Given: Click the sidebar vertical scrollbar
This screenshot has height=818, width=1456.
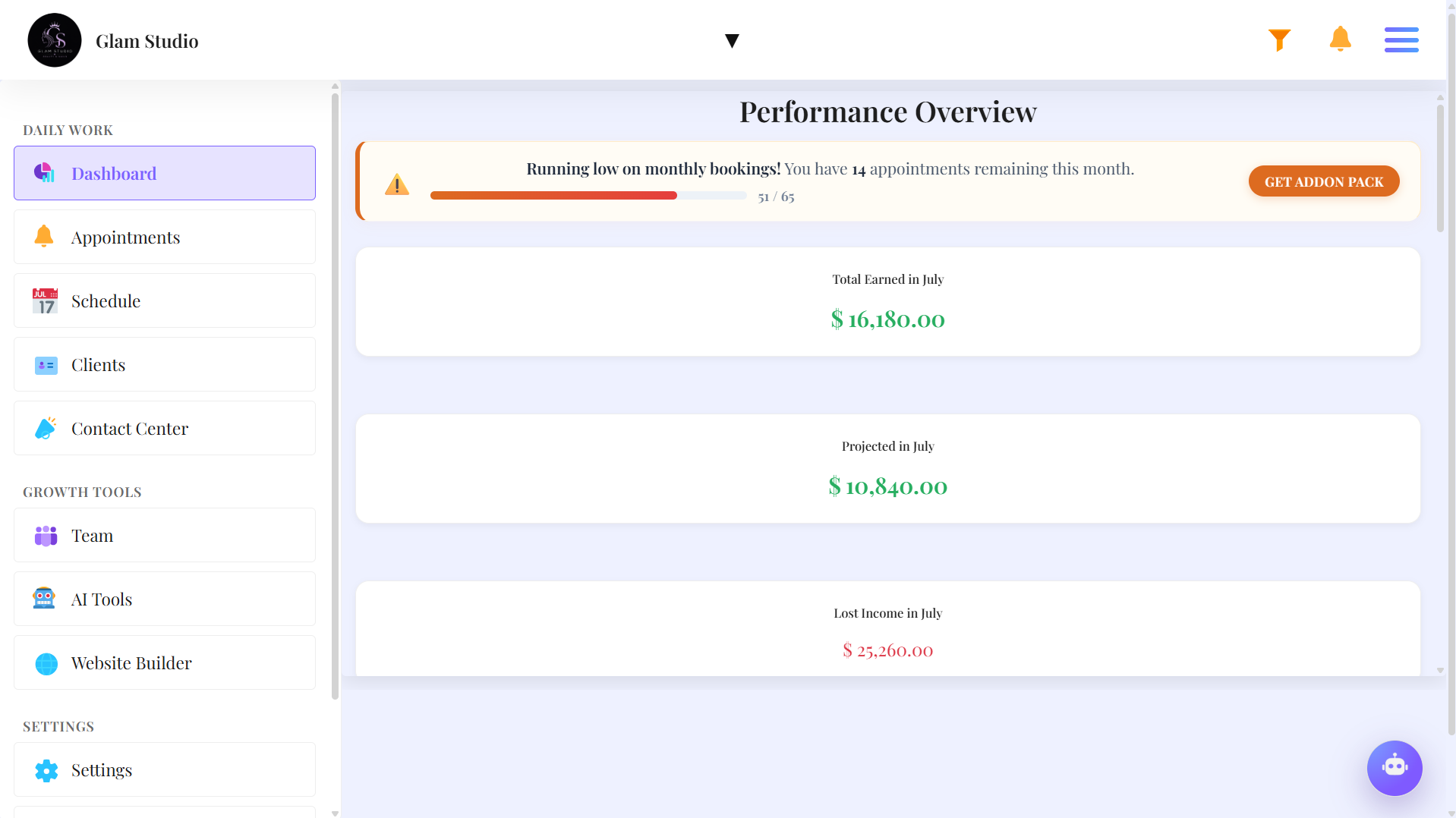Looking at the screenshot, I should (335, 396).
